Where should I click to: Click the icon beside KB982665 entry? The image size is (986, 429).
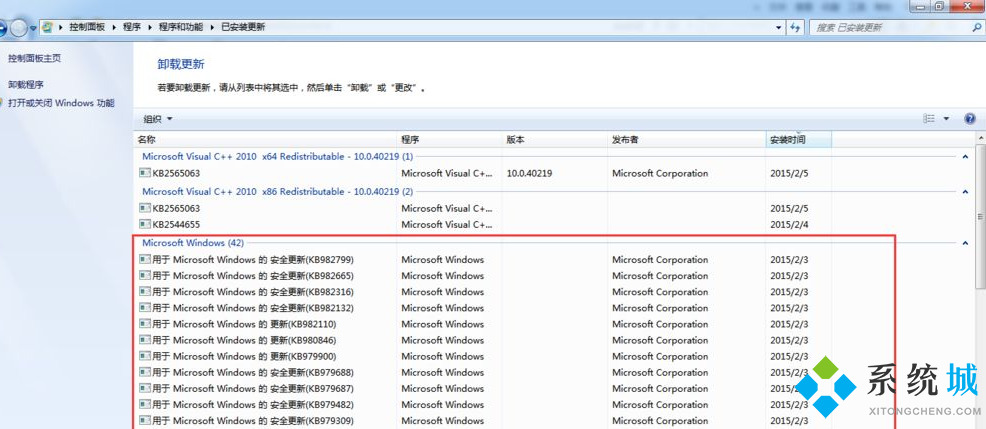point(145,275)
